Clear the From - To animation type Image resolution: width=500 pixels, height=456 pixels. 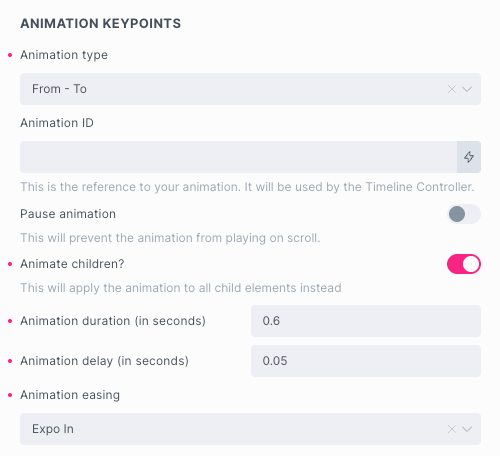click(x=452, y=89)
